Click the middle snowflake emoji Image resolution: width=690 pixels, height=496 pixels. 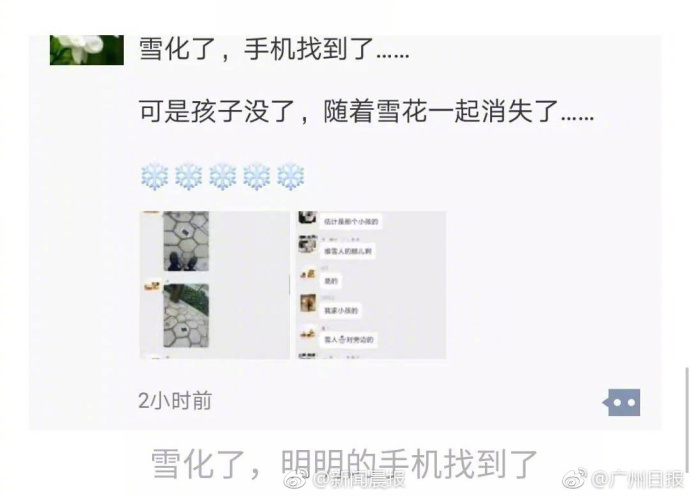[223, 176]
